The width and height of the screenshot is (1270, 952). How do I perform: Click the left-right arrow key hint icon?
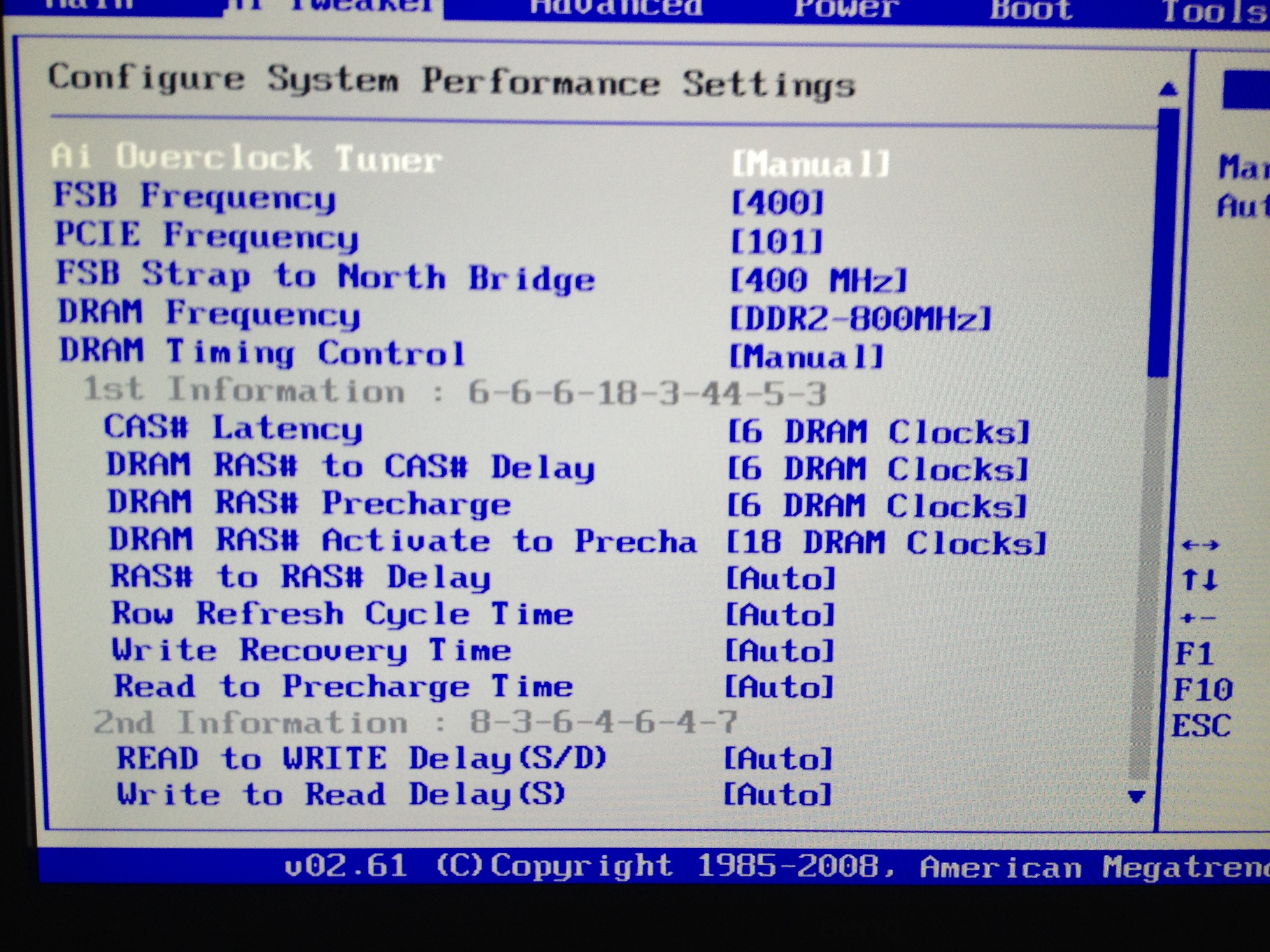pyautogui.click(x=1200, y=544)
